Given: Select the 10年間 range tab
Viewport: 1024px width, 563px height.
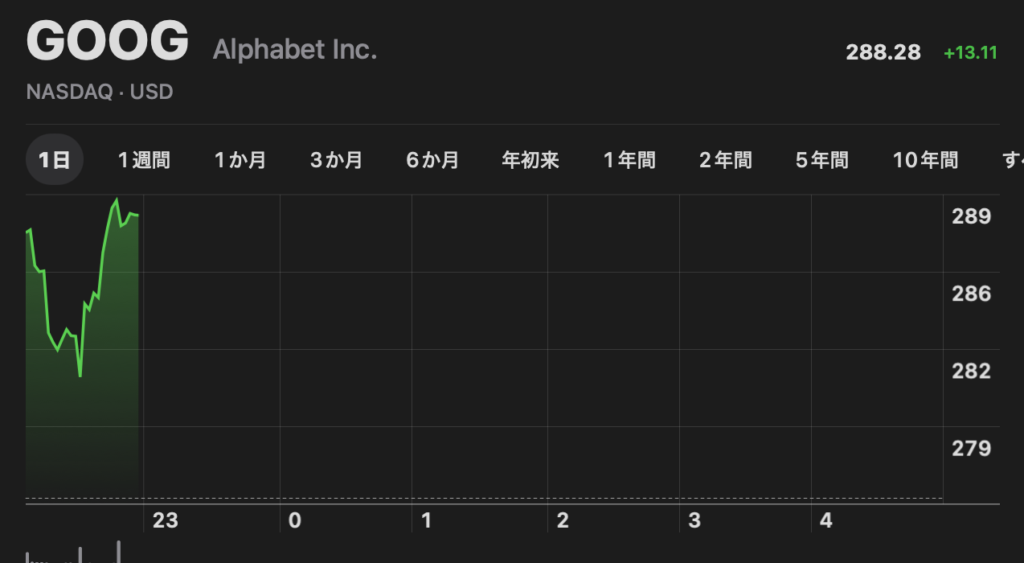Looking at the screenshot, I should (925, 160).
